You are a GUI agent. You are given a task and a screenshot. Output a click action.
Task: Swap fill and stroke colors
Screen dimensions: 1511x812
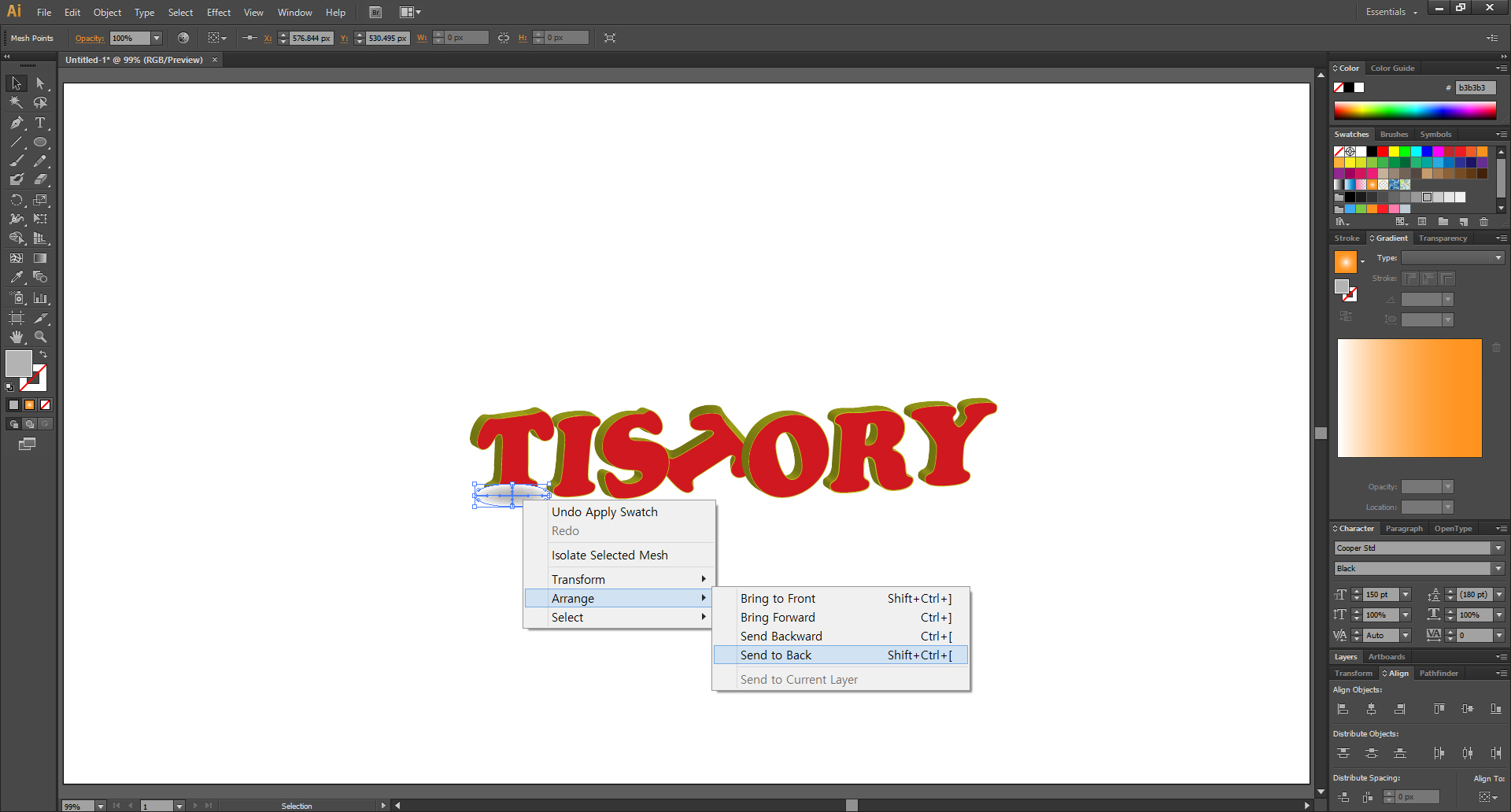[43, 355]
